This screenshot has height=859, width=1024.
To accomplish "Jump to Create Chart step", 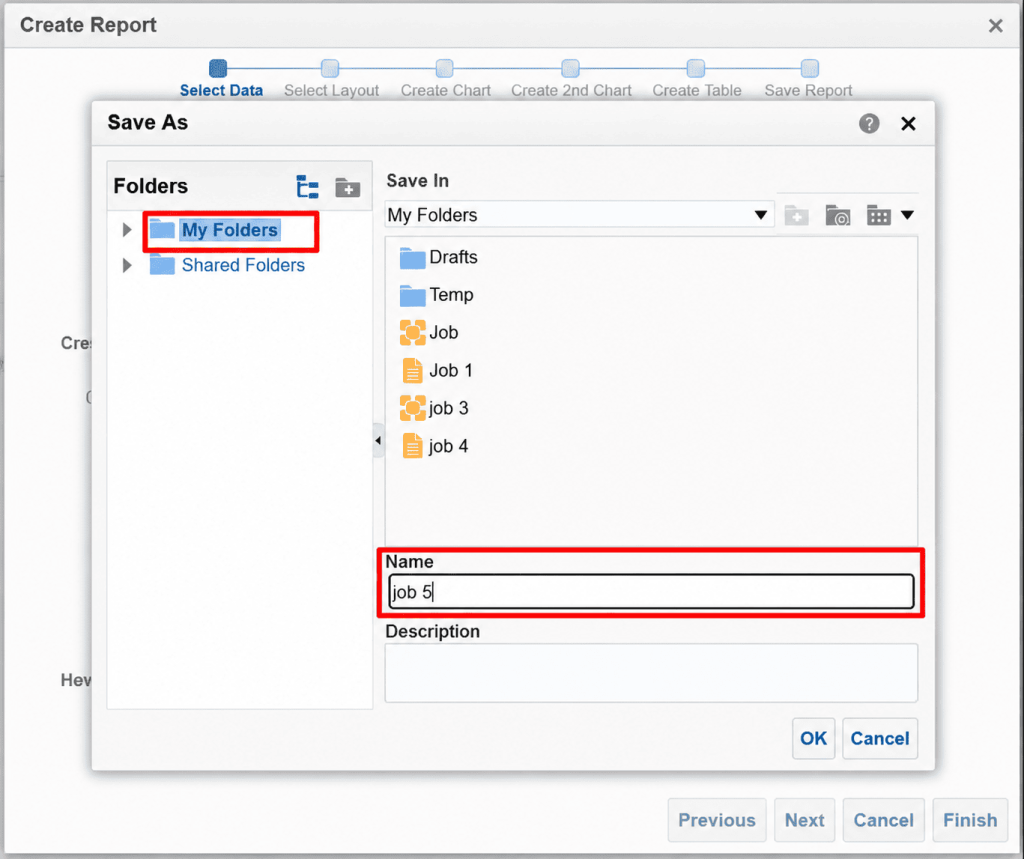I will pos(445,80).
